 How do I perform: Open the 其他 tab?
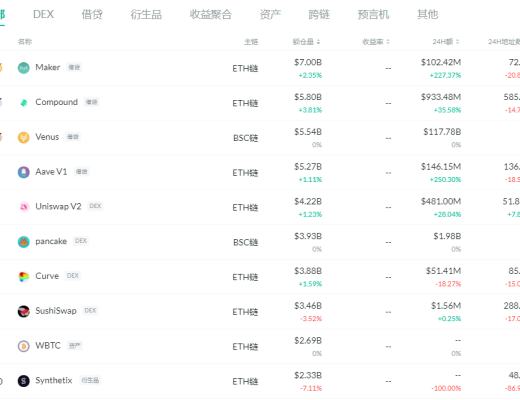[428, 14]
